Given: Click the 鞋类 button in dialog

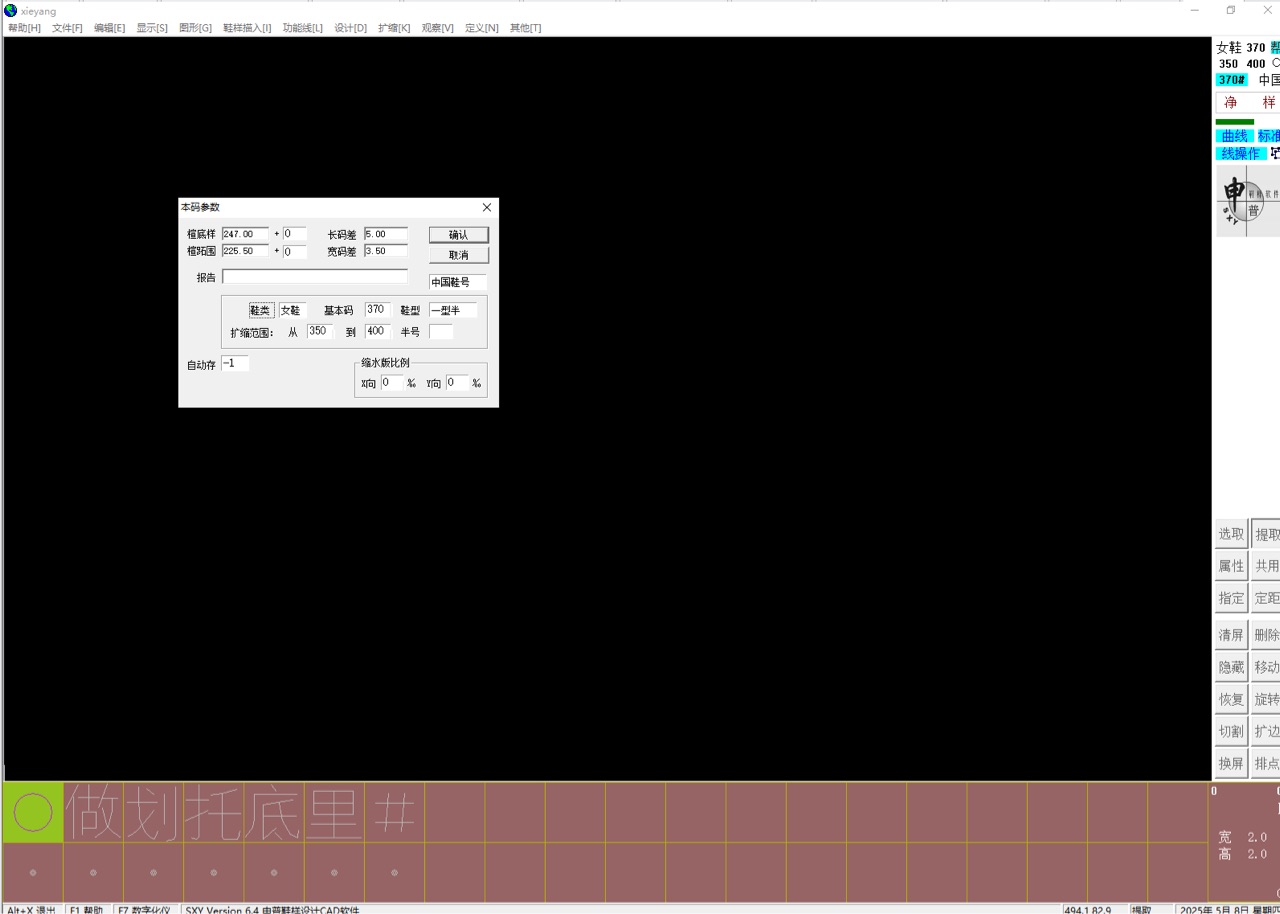Looking at the screenshot, I should pos(260,310).
